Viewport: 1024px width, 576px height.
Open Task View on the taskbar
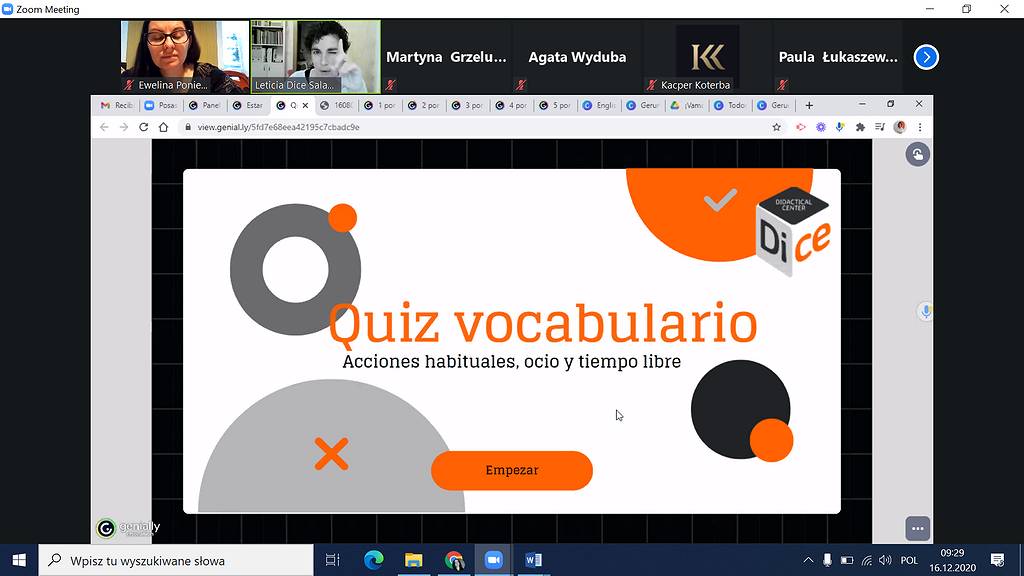click(332, 560)
